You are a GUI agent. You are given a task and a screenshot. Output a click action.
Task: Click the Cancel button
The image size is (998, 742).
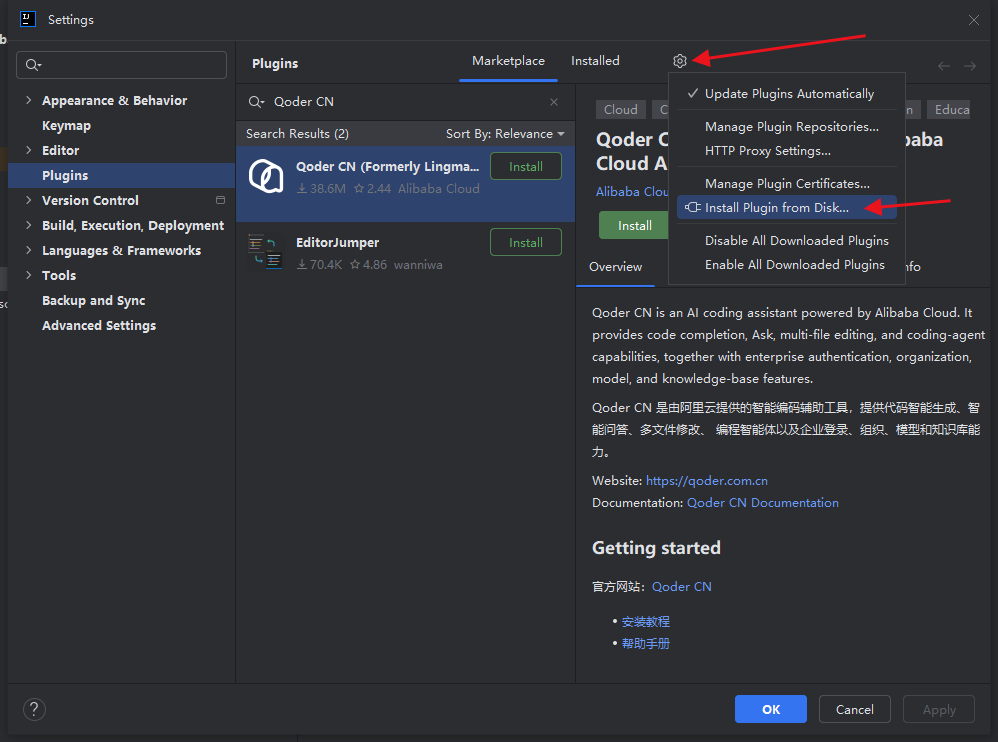tap(854, 709)
